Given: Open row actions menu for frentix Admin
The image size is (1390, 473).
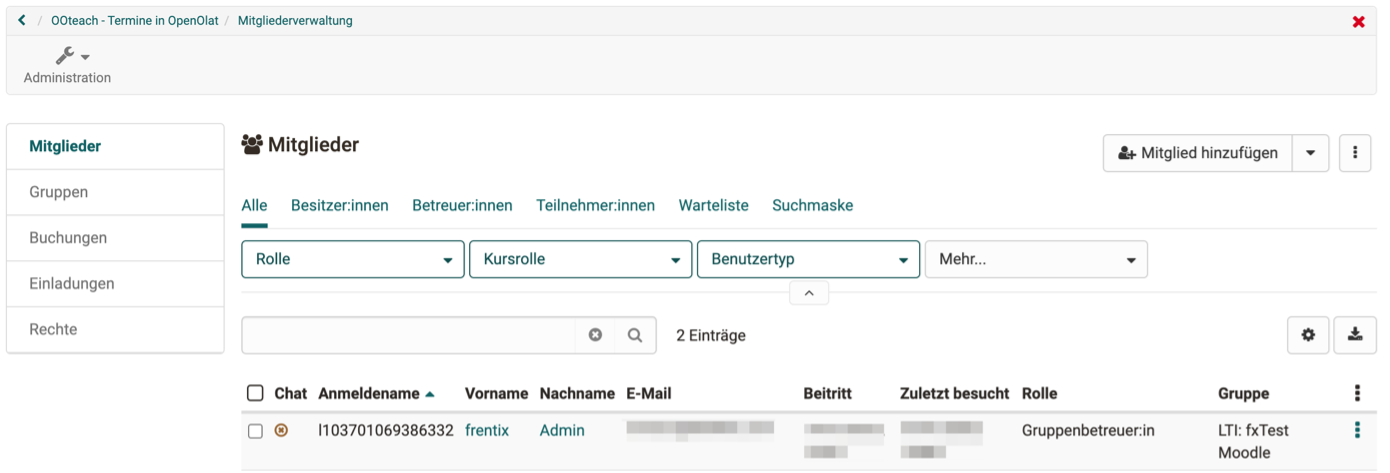Looking at the screenshot, I should (x=1357, y=430).
